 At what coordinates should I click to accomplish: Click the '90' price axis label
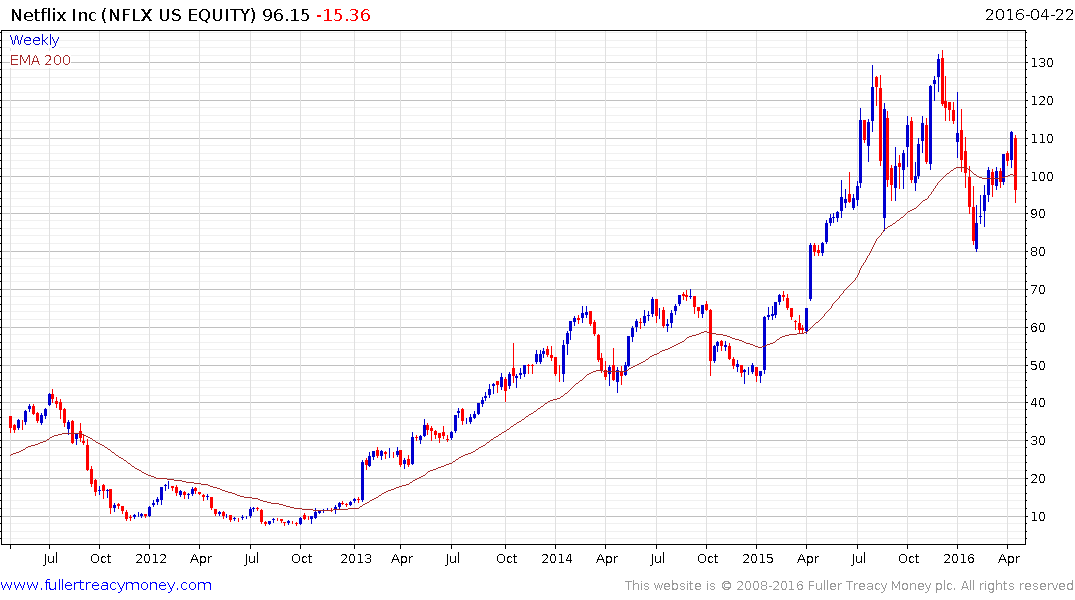(x=1038, y=214)
